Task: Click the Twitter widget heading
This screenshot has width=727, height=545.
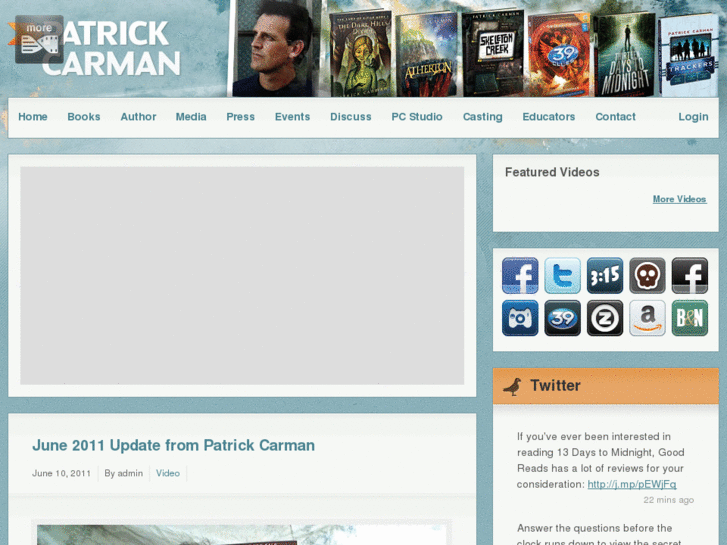Action: (x=555, y=385)
